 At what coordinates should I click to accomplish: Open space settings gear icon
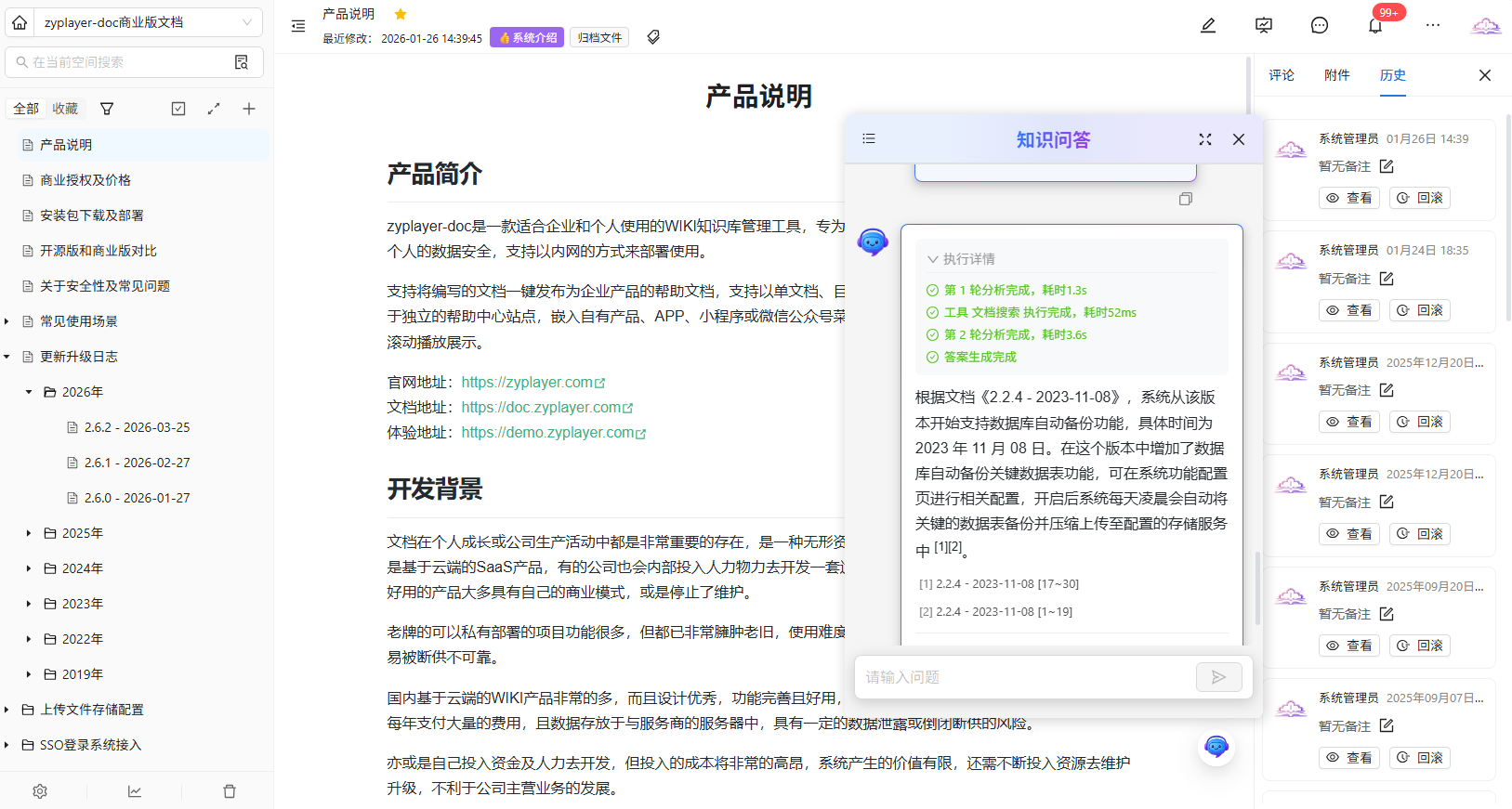coord(40,791)
